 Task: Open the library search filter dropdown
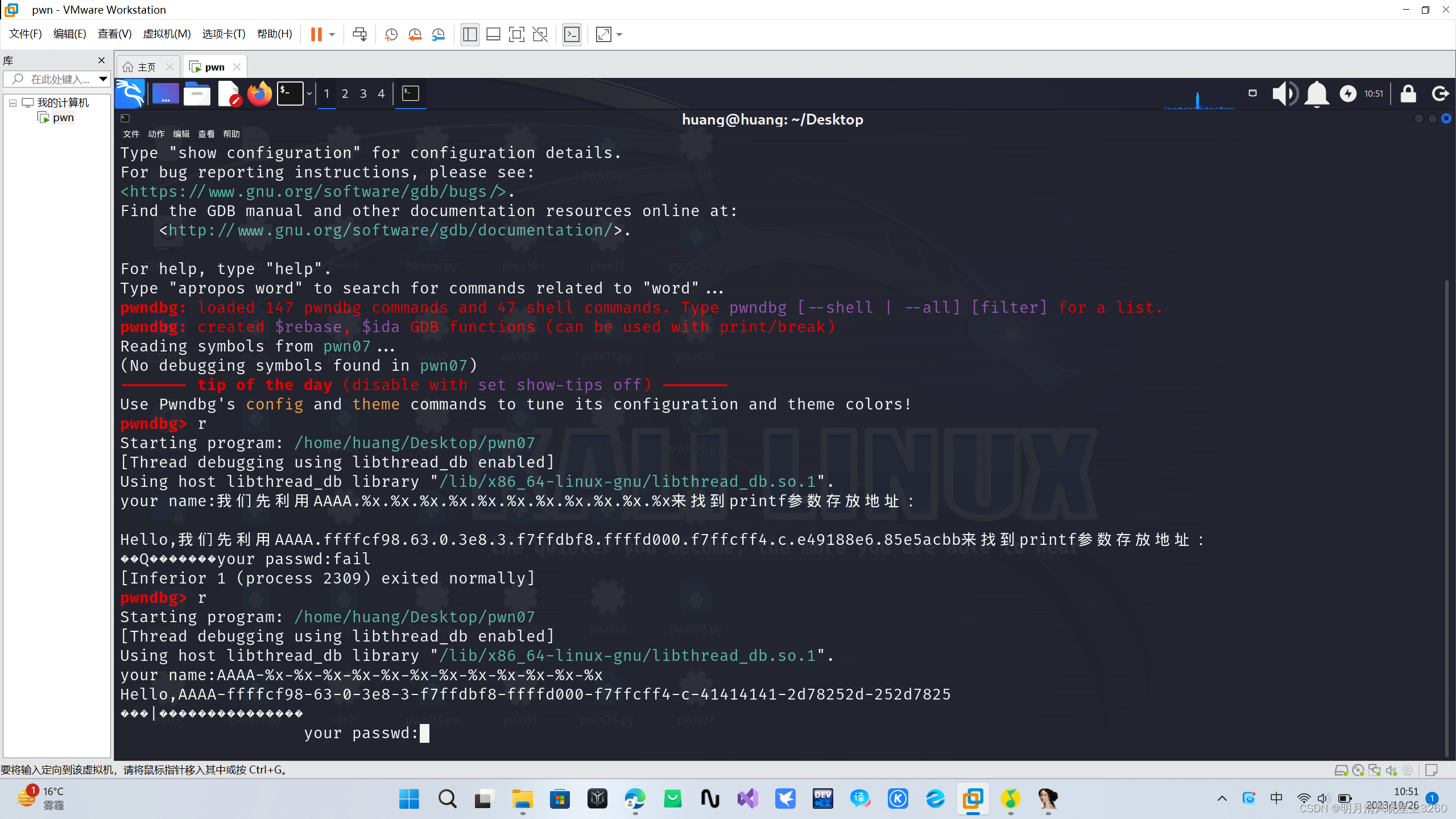pos(103,79)
